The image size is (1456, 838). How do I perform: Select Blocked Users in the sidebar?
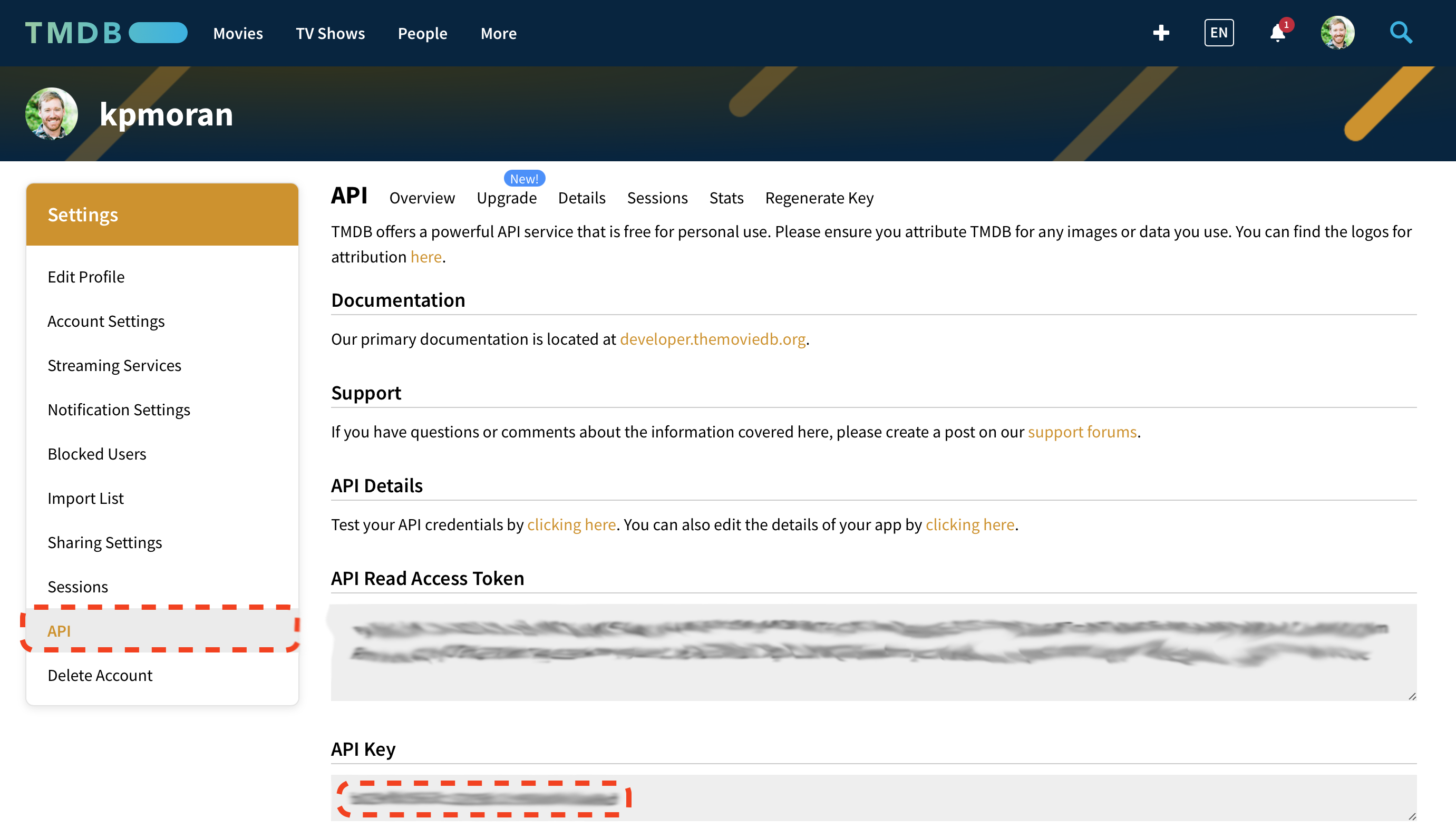point(96,454)
